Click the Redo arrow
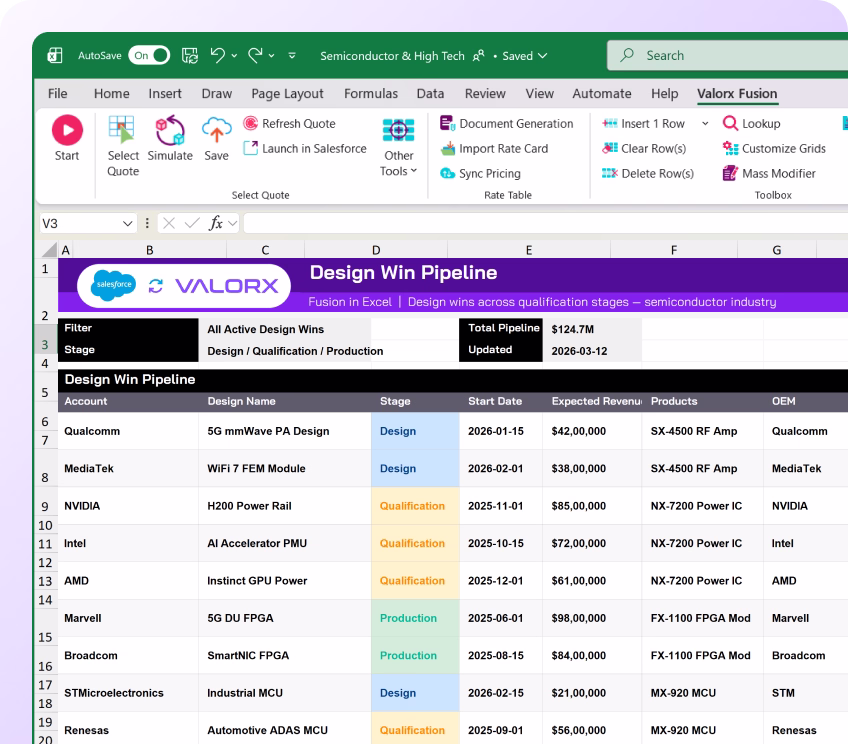 (x=255, y=55)
